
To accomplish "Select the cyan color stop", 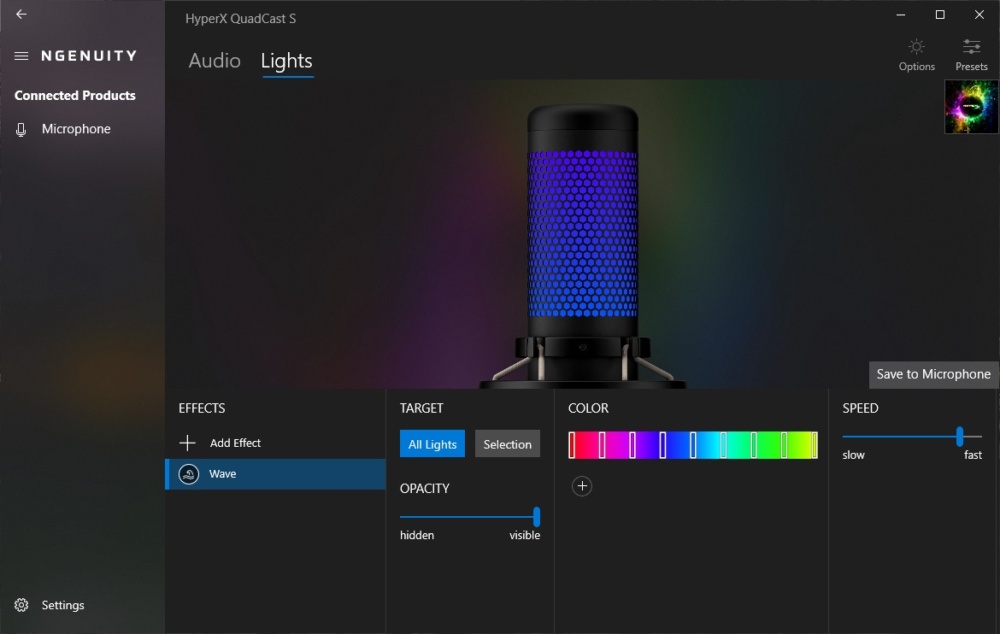I will [x=723, y=445].
